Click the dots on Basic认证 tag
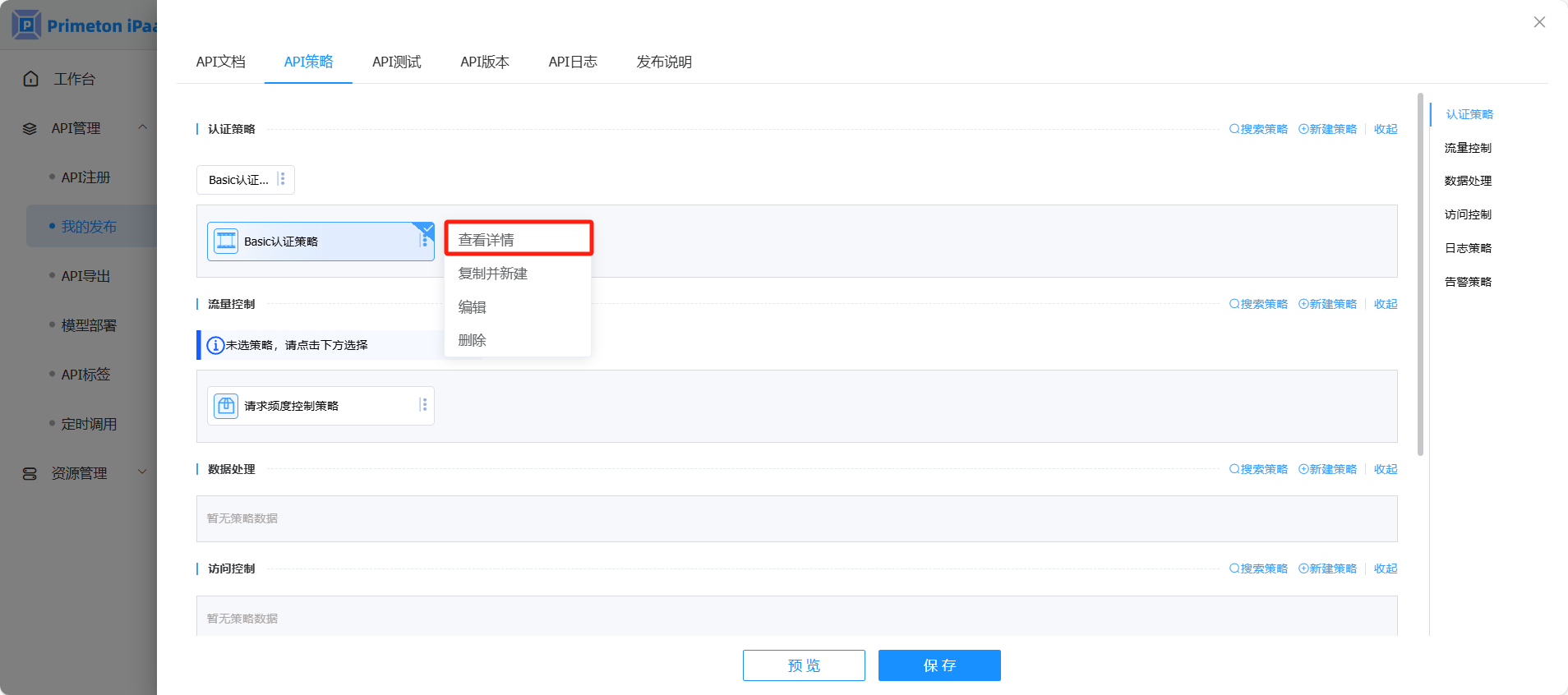 coord(282,179)
